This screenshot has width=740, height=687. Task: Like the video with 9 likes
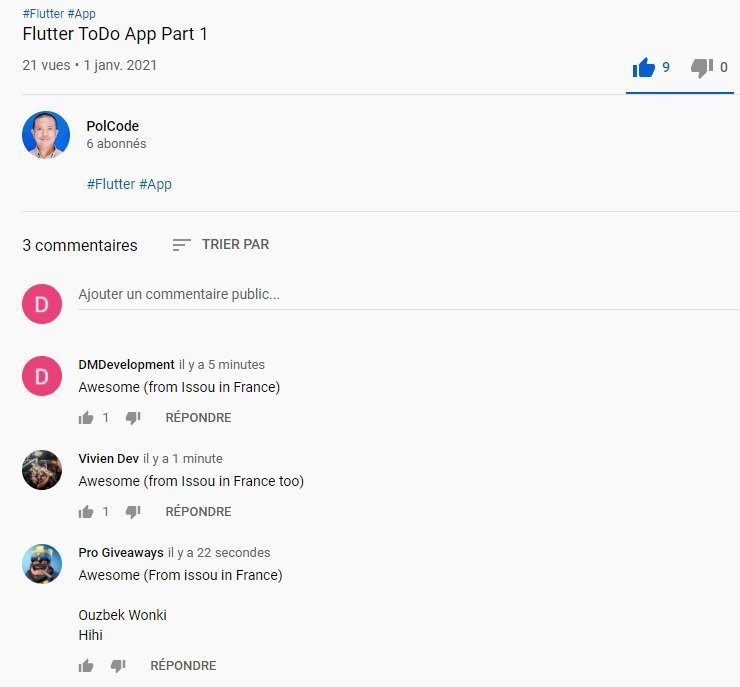click(644, 67)
